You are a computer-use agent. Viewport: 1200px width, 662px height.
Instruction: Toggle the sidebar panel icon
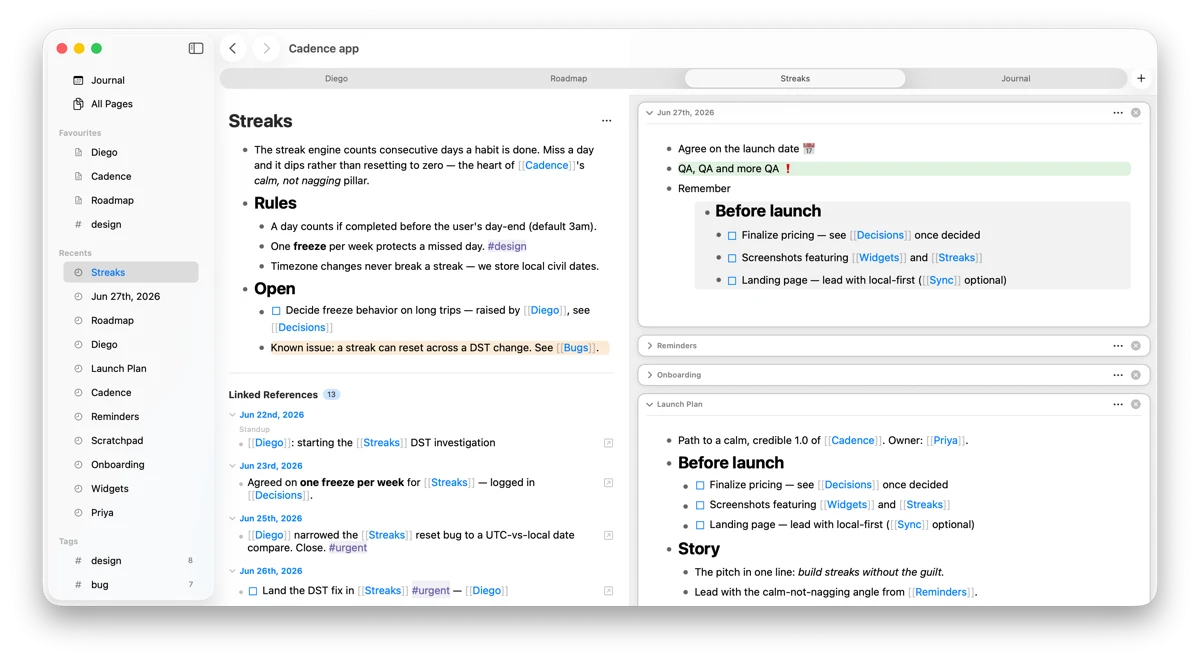[196, 48]
